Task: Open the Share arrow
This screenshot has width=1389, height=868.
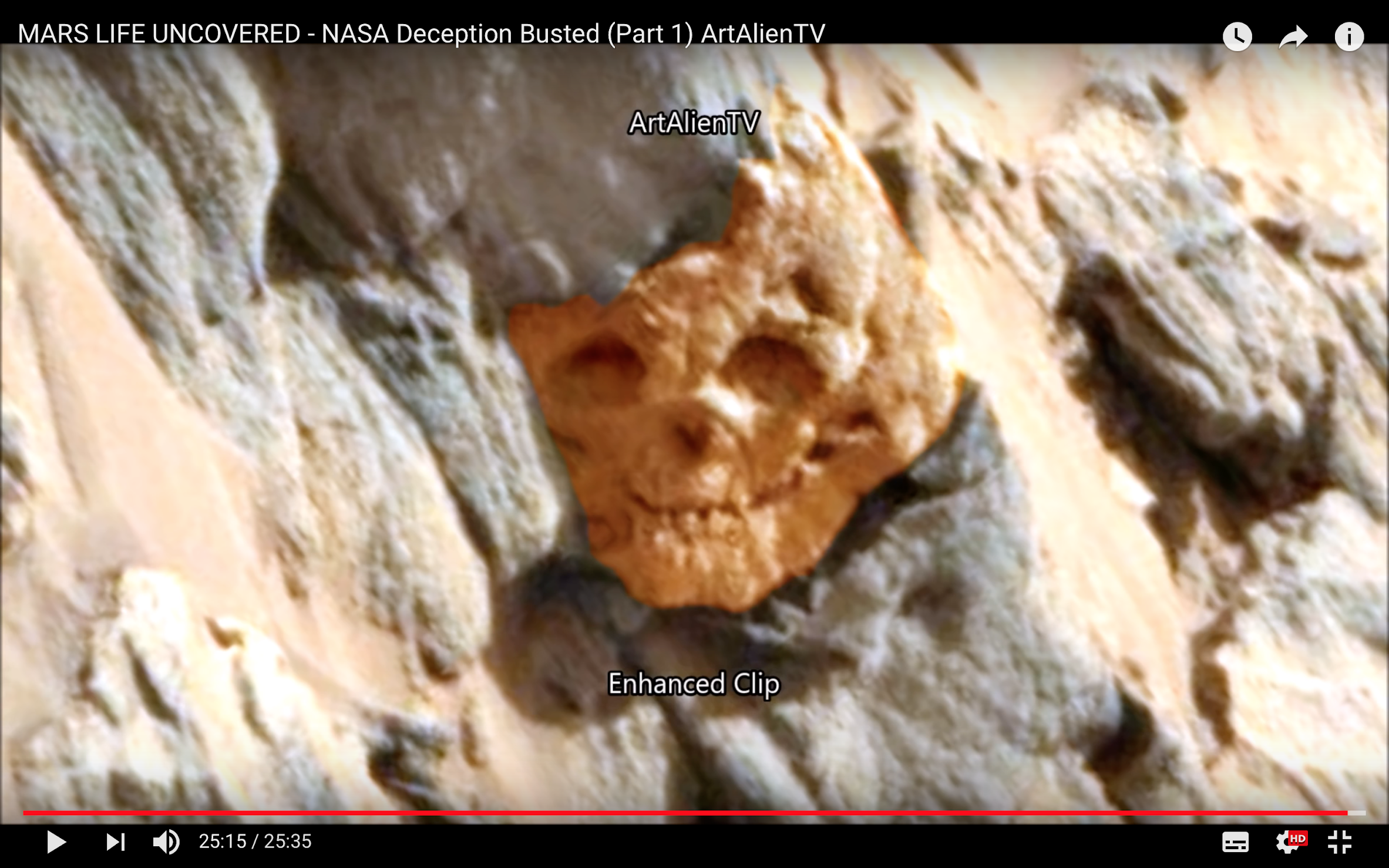Action: point(1293,37)
